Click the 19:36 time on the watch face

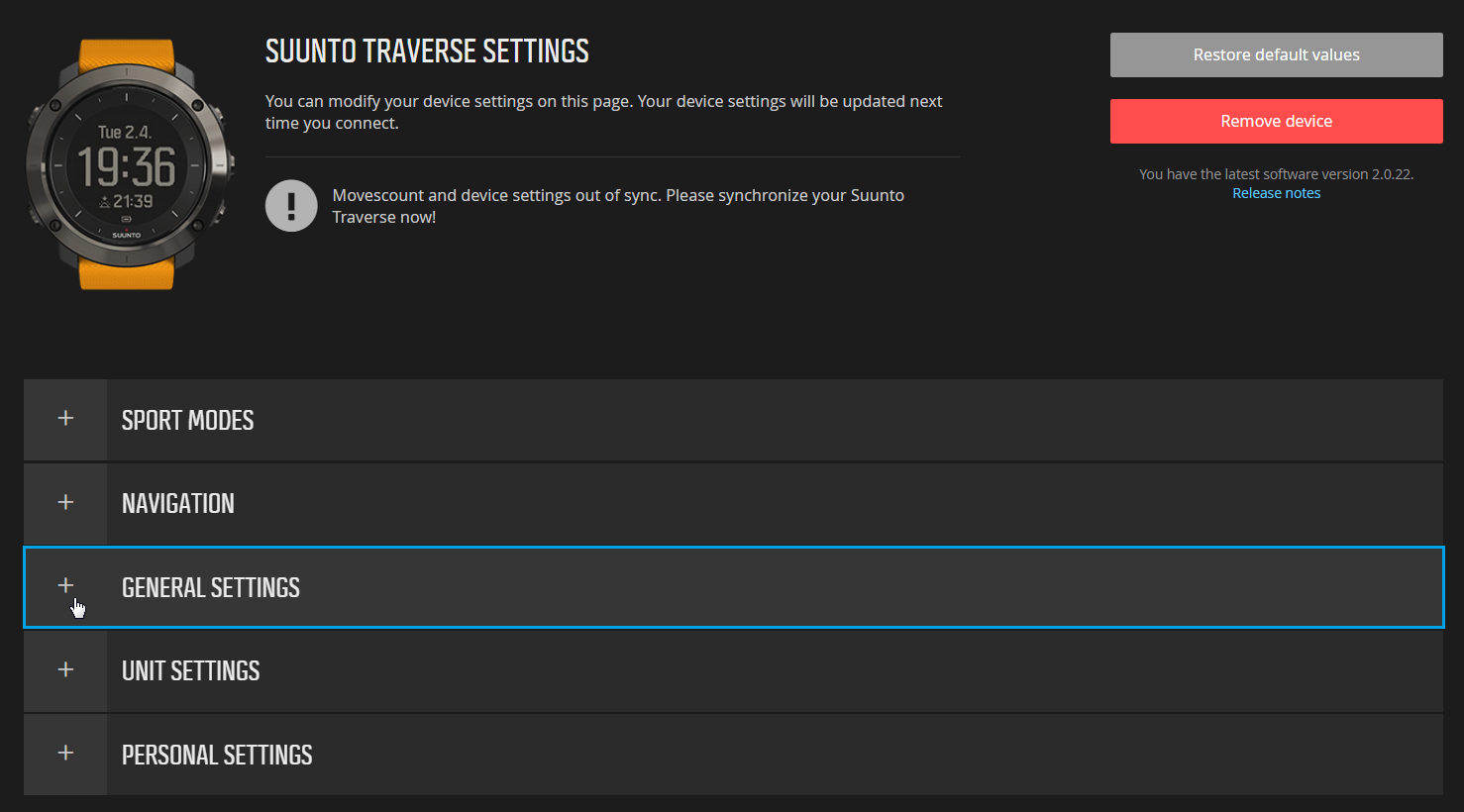click(x=127, y=167)
